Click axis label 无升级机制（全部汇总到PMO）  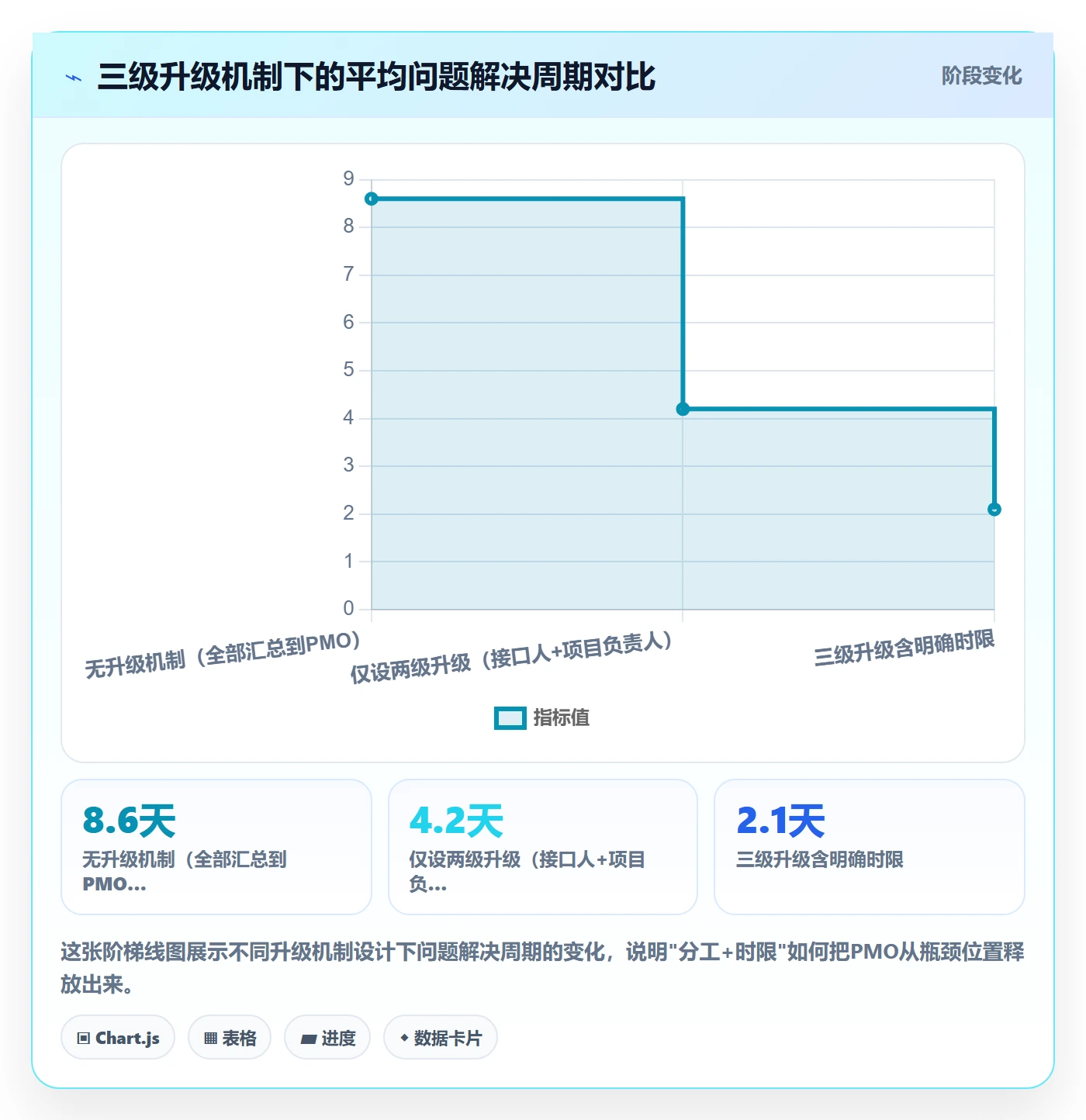[x=223, y=655]
